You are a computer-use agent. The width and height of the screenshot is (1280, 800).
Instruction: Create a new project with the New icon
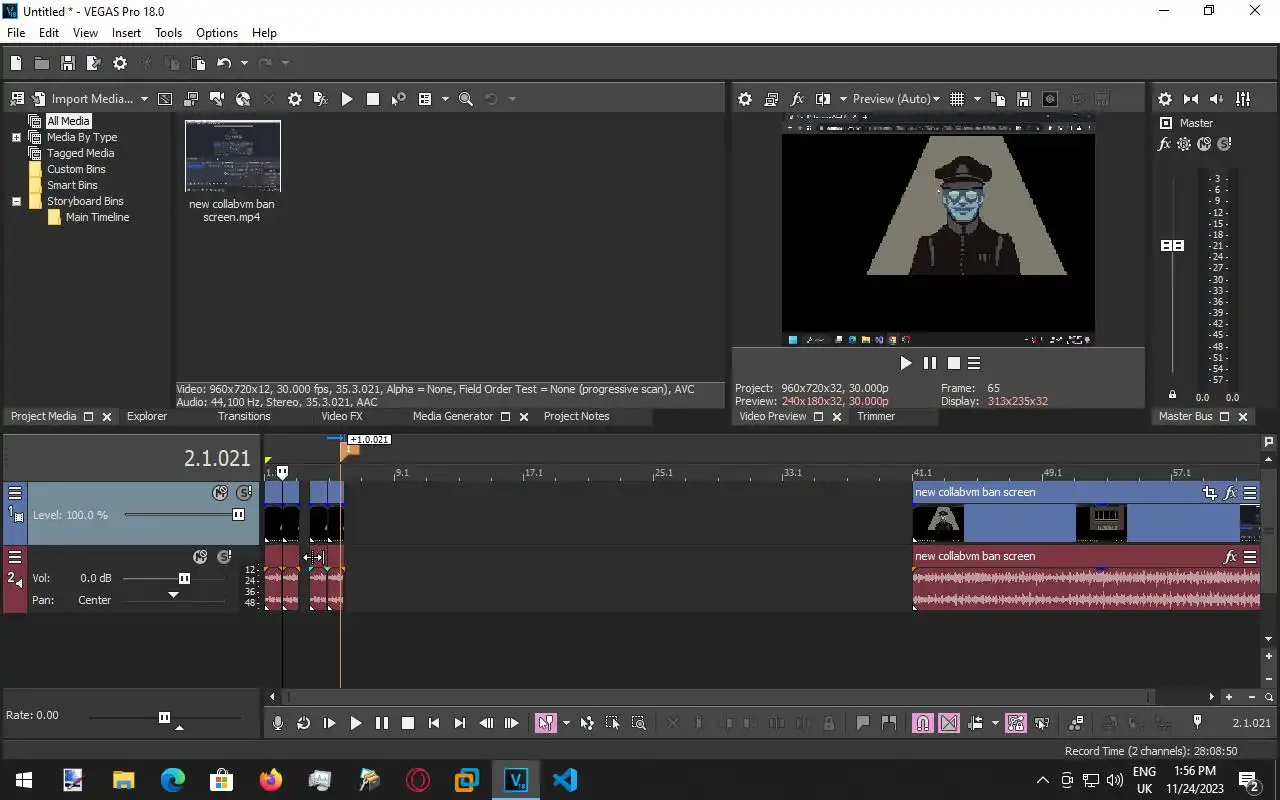16,63
